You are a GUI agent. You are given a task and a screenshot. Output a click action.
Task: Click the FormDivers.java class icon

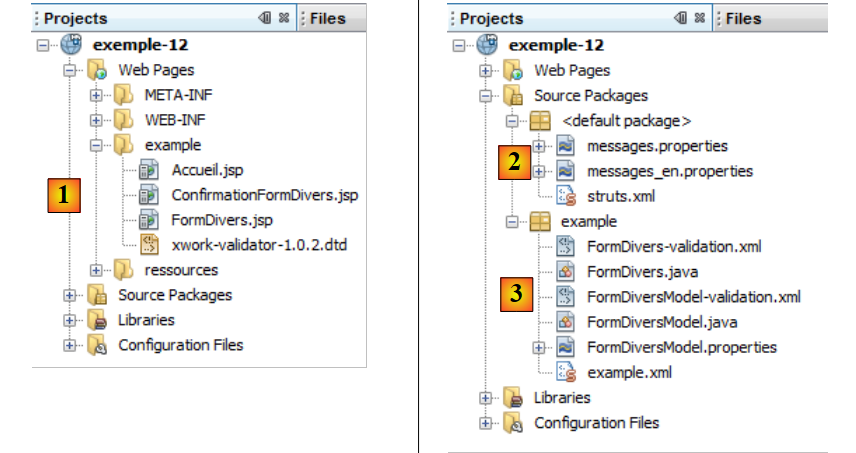coord(565,271)
